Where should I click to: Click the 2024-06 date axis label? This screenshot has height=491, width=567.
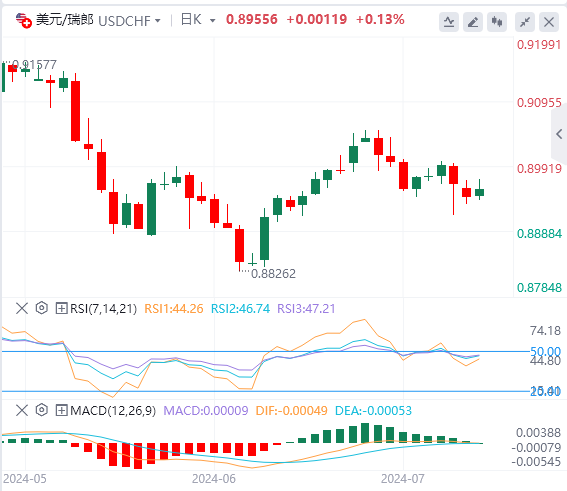(x=214, y=479)
